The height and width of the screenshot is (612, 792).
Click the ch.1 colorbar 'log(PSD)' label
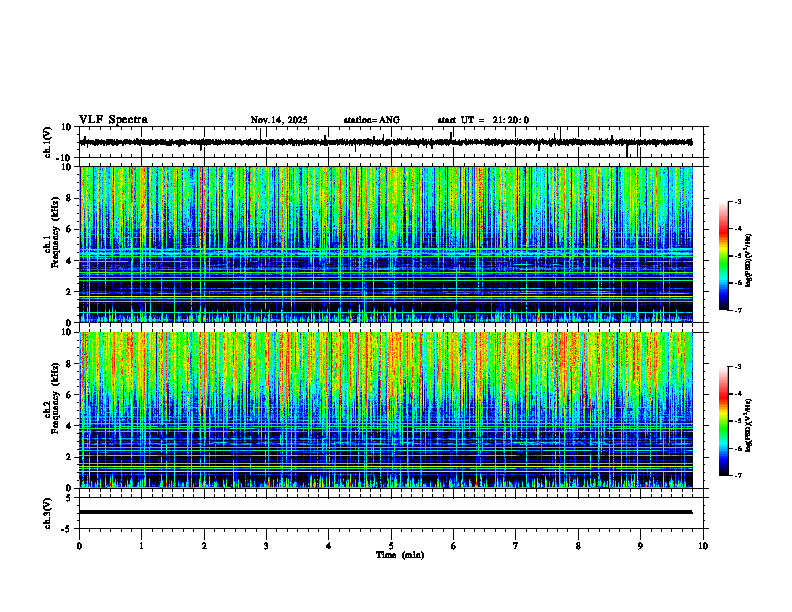749,261
